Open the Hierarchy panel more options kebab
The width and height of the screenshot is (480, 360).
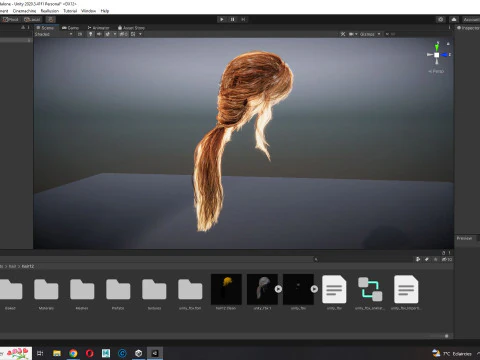[x=29, y=28]
